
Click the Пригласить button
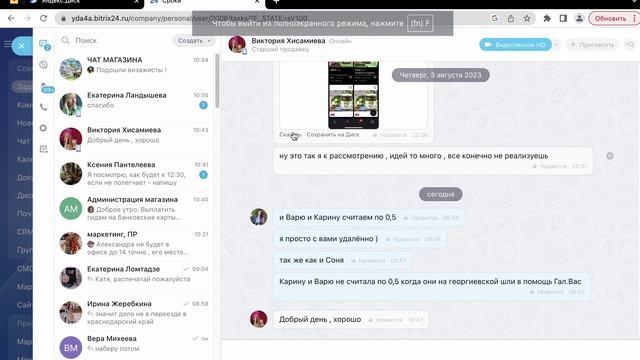point(592,44)
